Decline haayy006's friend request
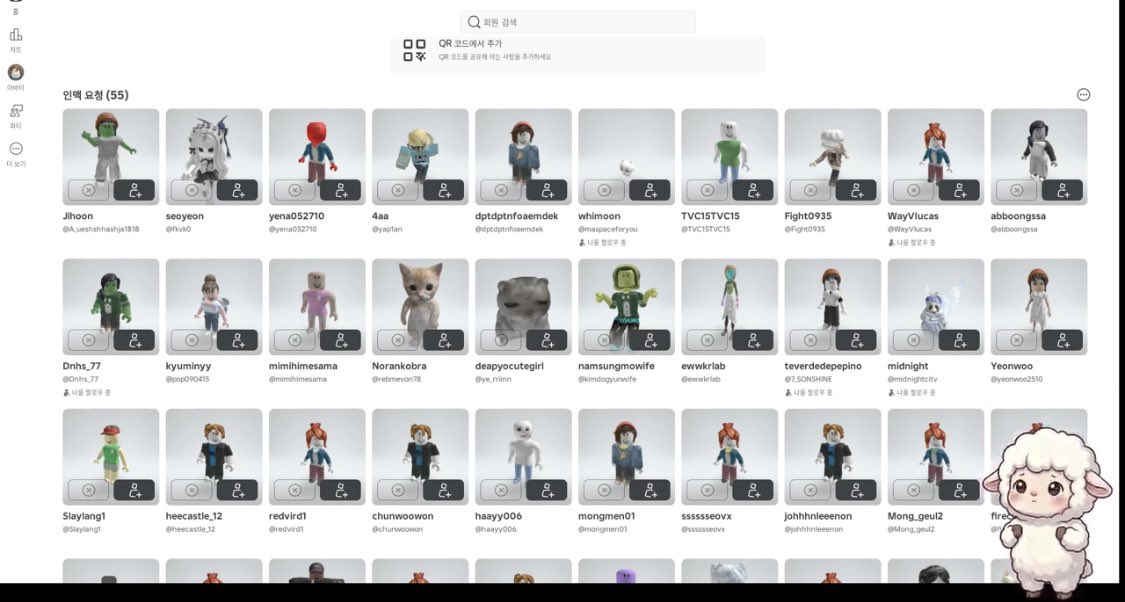 coord(501,490)
